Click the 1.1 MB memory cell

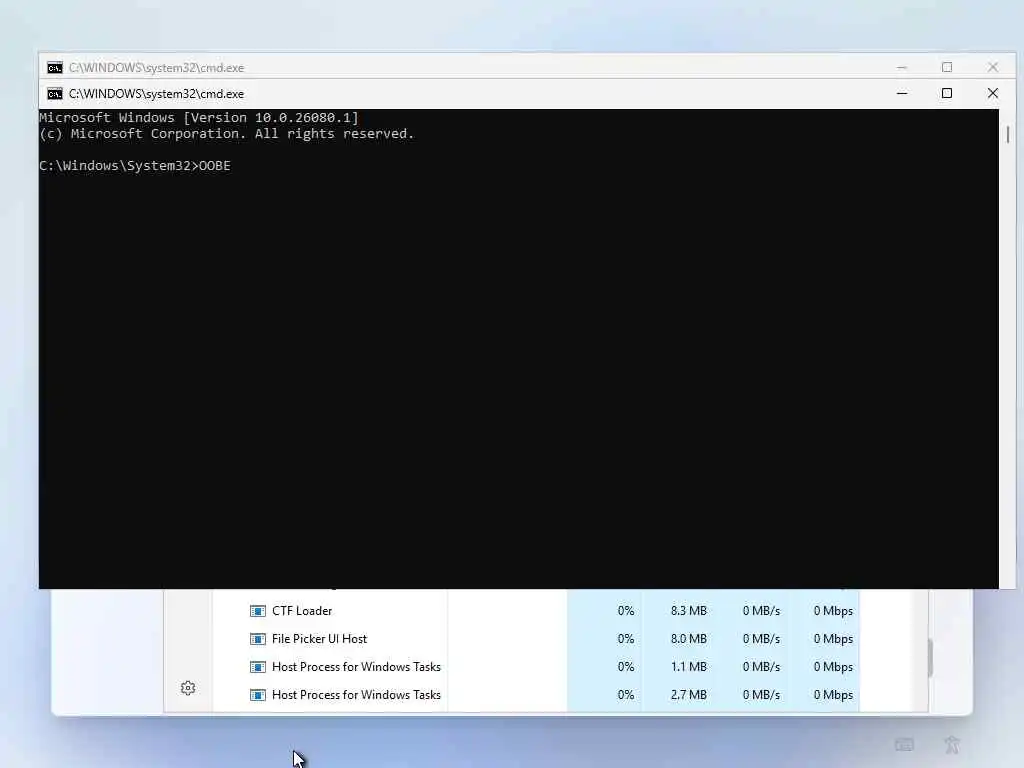[x=688, y=667]
